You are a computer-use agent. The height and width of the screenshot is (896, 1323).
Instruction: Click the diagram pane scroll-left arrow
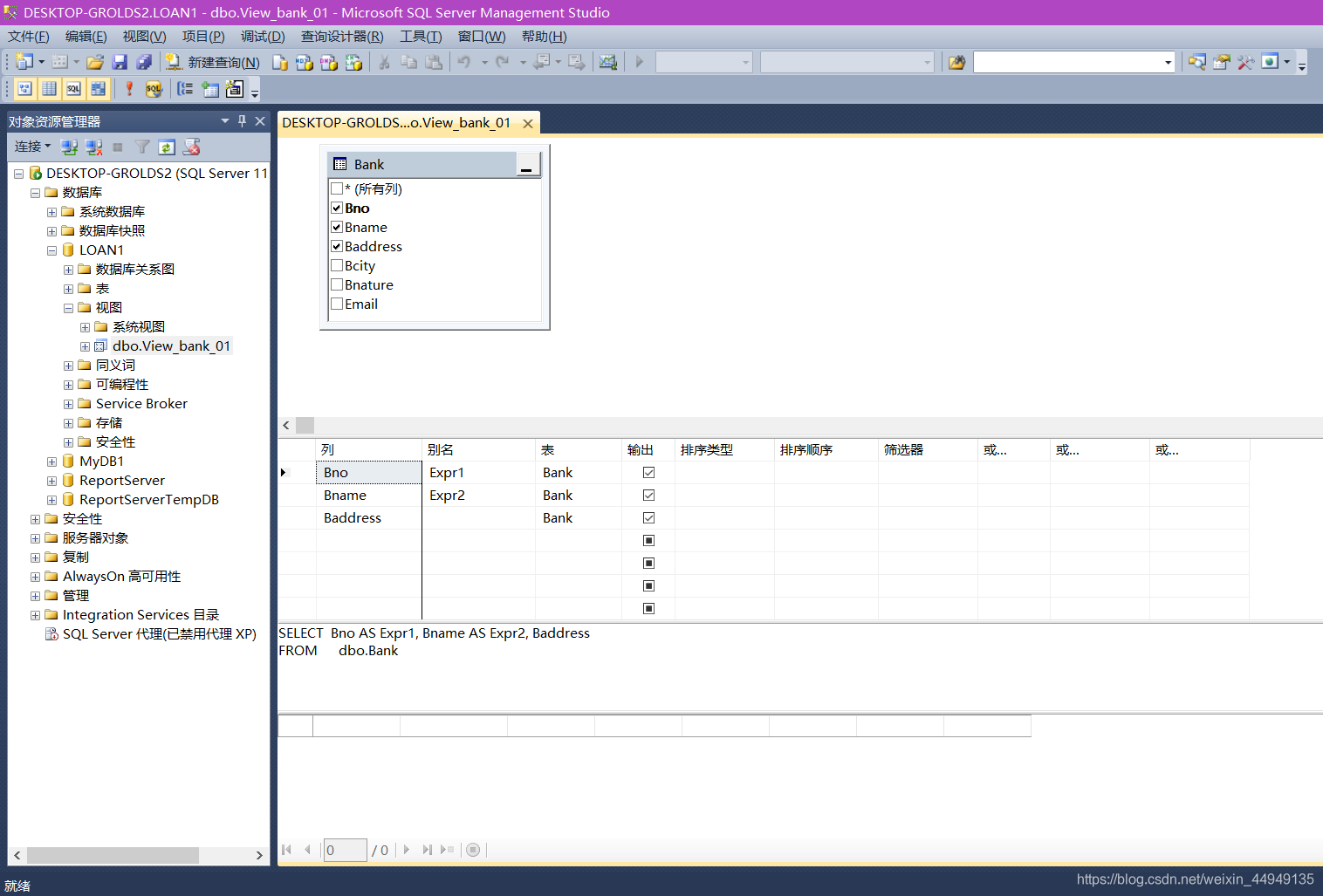(286, 425)
